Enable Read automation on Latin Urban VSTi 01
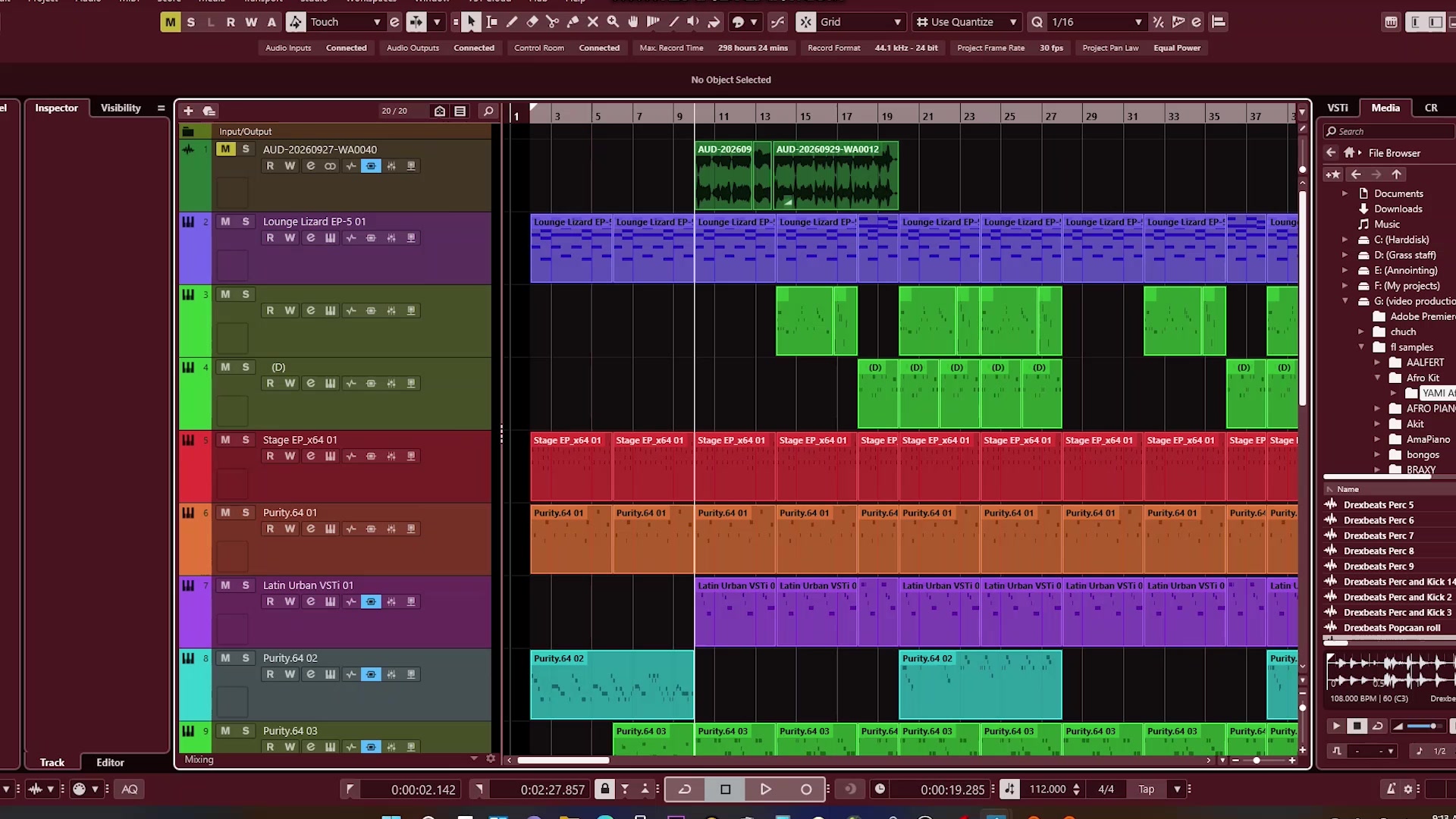1456x819 pixels. click(270, 601)
